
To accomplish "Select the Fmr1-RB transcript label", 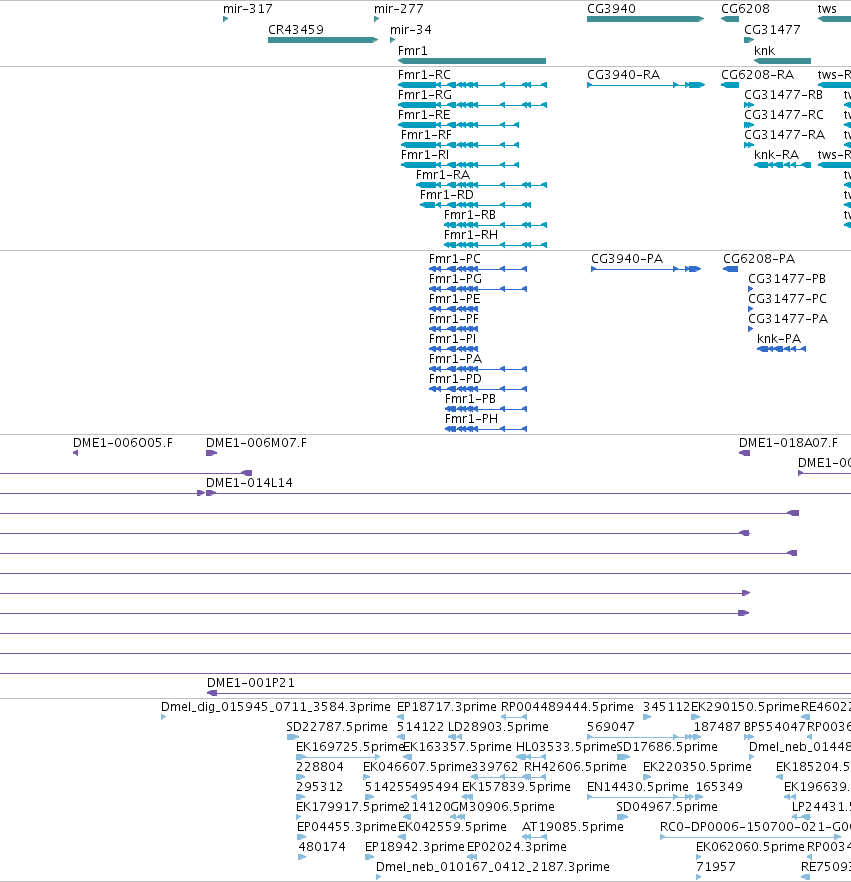I will tap(470, 215).
